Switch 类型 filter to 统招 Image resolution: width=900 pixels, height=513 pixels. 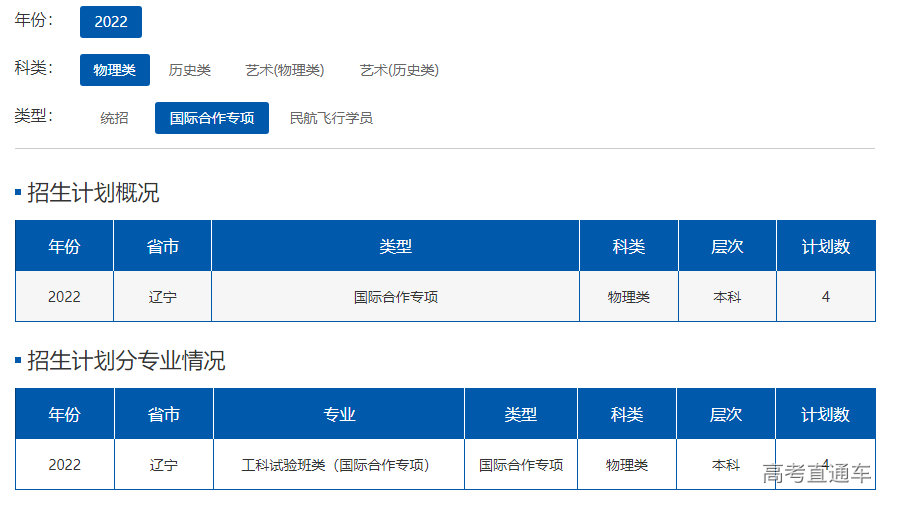(115, 118)
